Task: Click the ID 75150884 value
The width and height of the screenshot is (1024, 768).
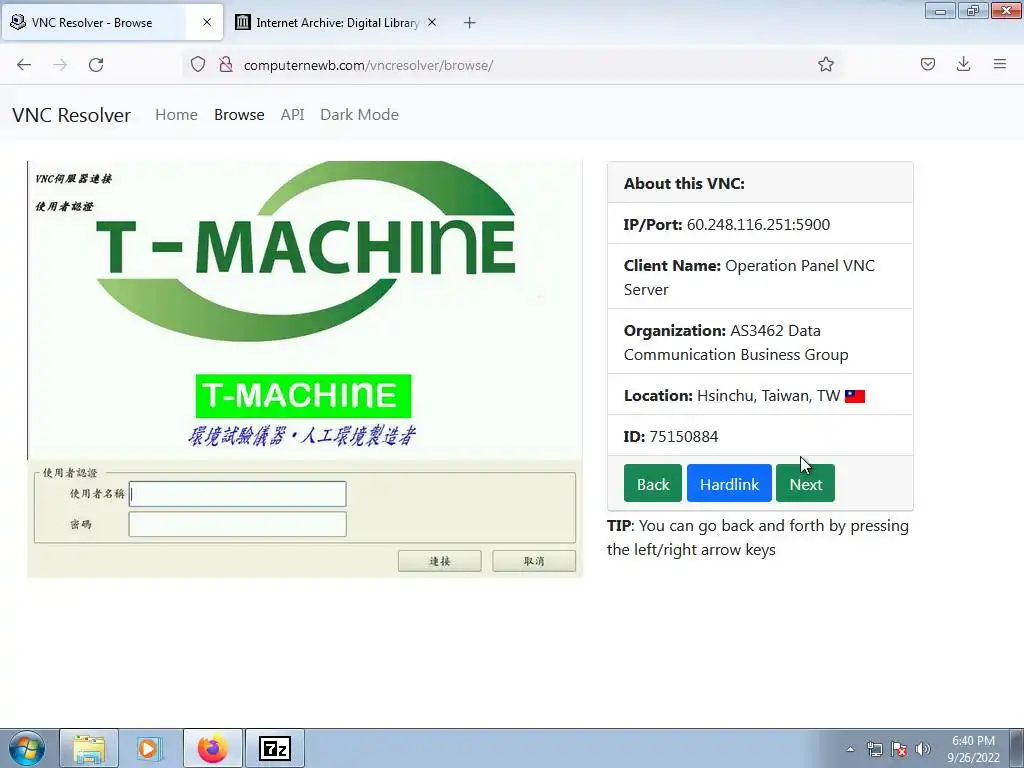Action: (684, 436)
